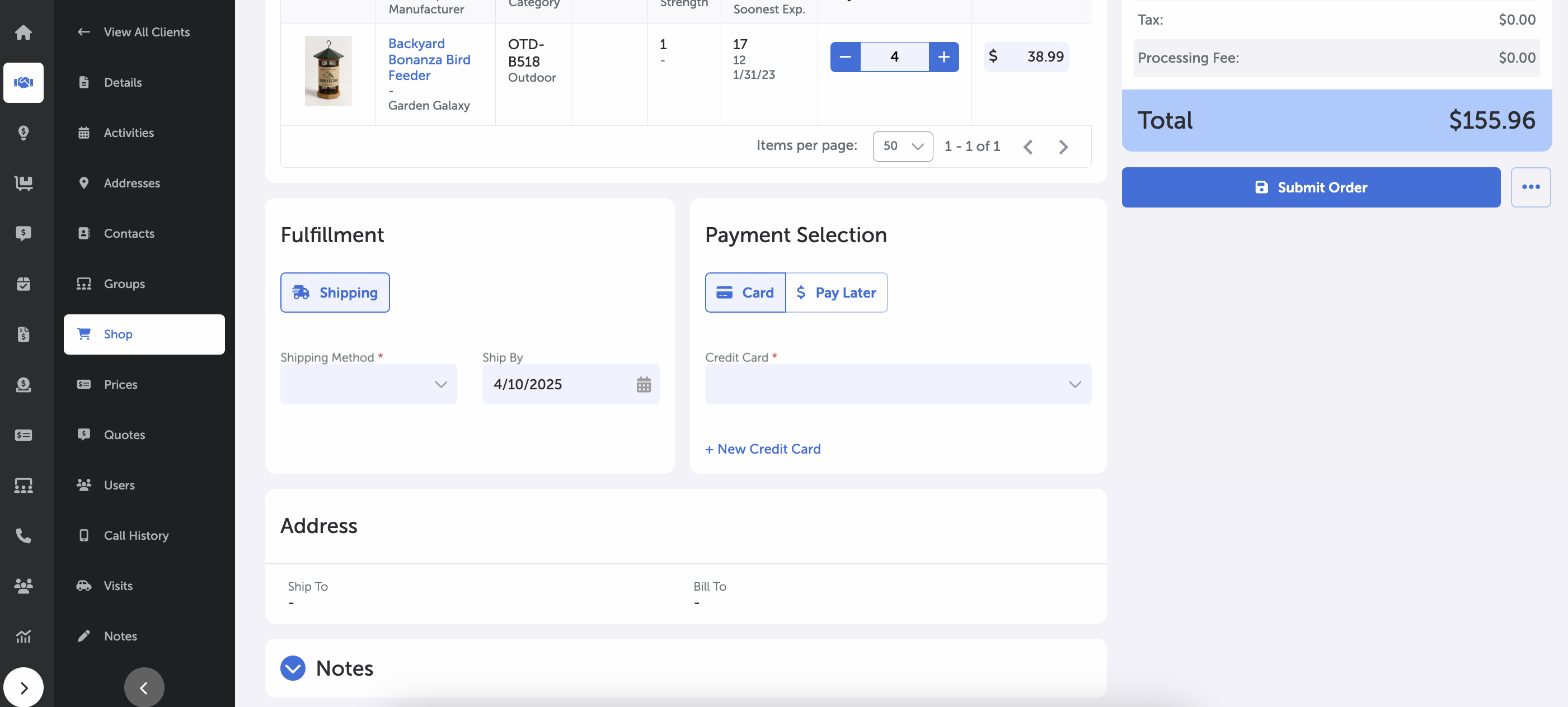
Task: Open the three-dots more options button
Action: click(x=1531, y=187)
